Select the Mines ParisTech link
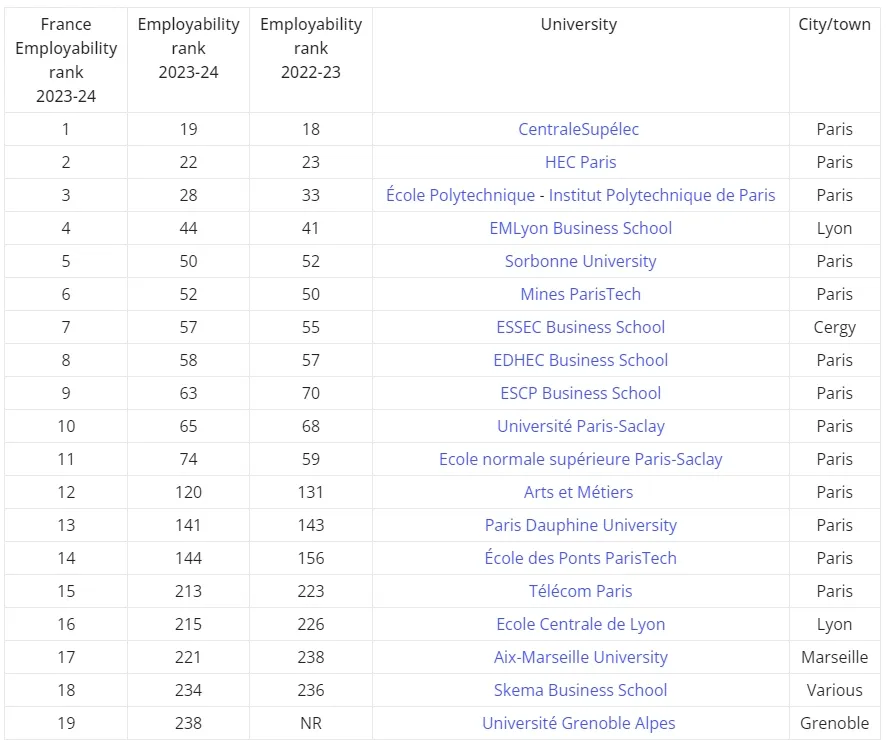Viewport: 886px width, 740px height. pos(580,294)
